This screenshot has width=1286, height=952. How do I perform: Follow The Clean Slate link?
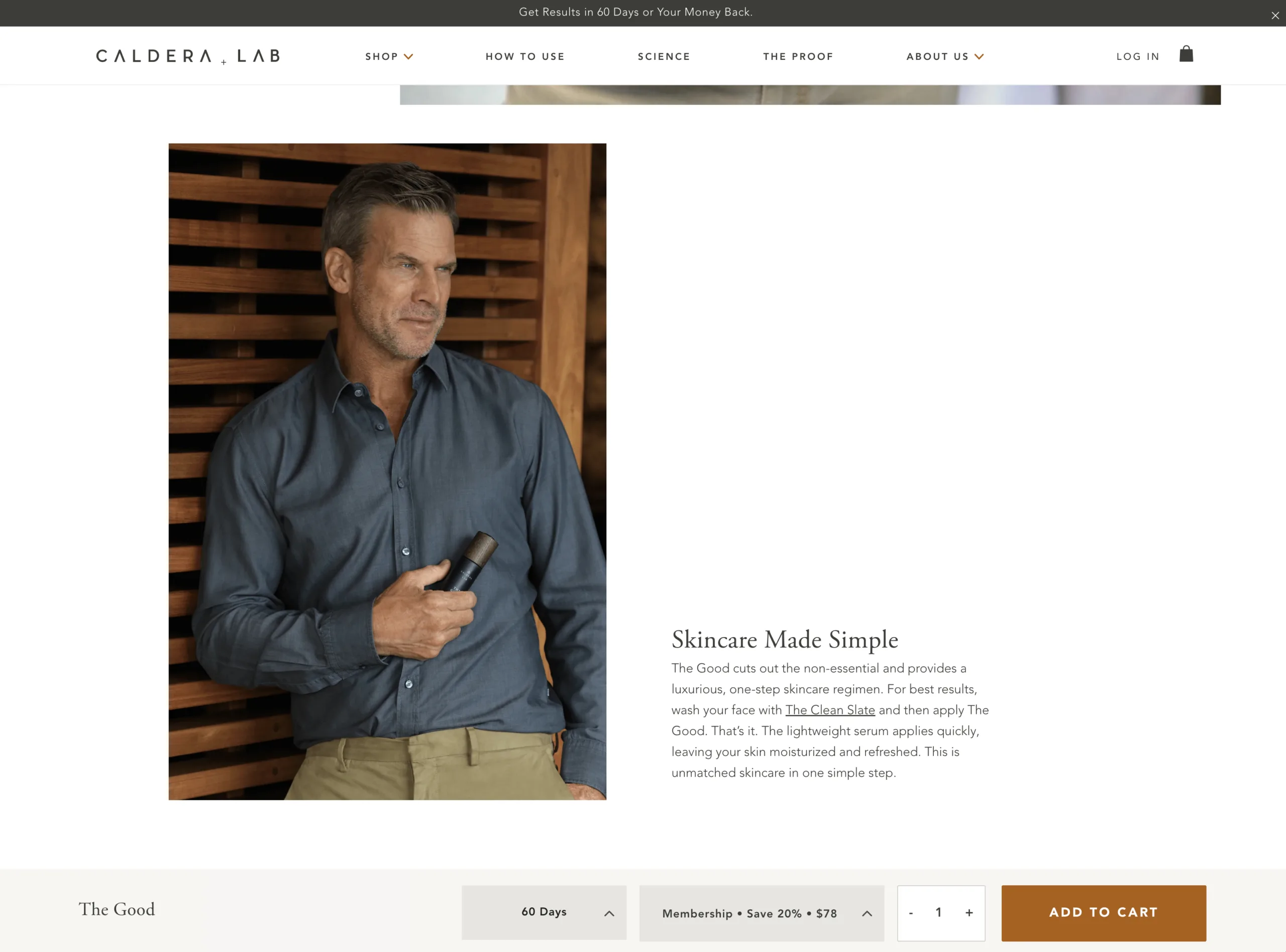coord(830,710)
